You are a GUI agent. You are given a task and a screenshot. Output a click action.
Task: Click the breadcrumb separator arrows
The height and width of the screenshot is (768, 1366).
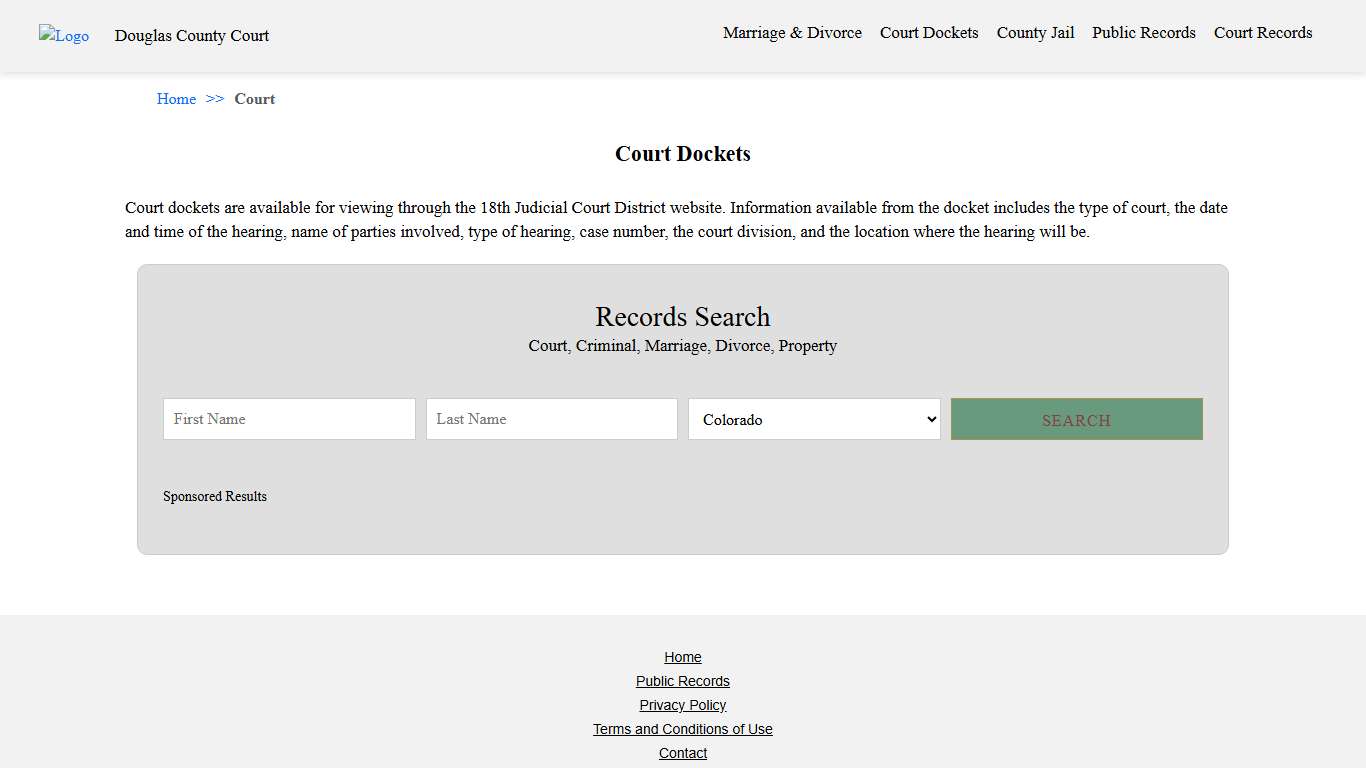click(215, 99)
